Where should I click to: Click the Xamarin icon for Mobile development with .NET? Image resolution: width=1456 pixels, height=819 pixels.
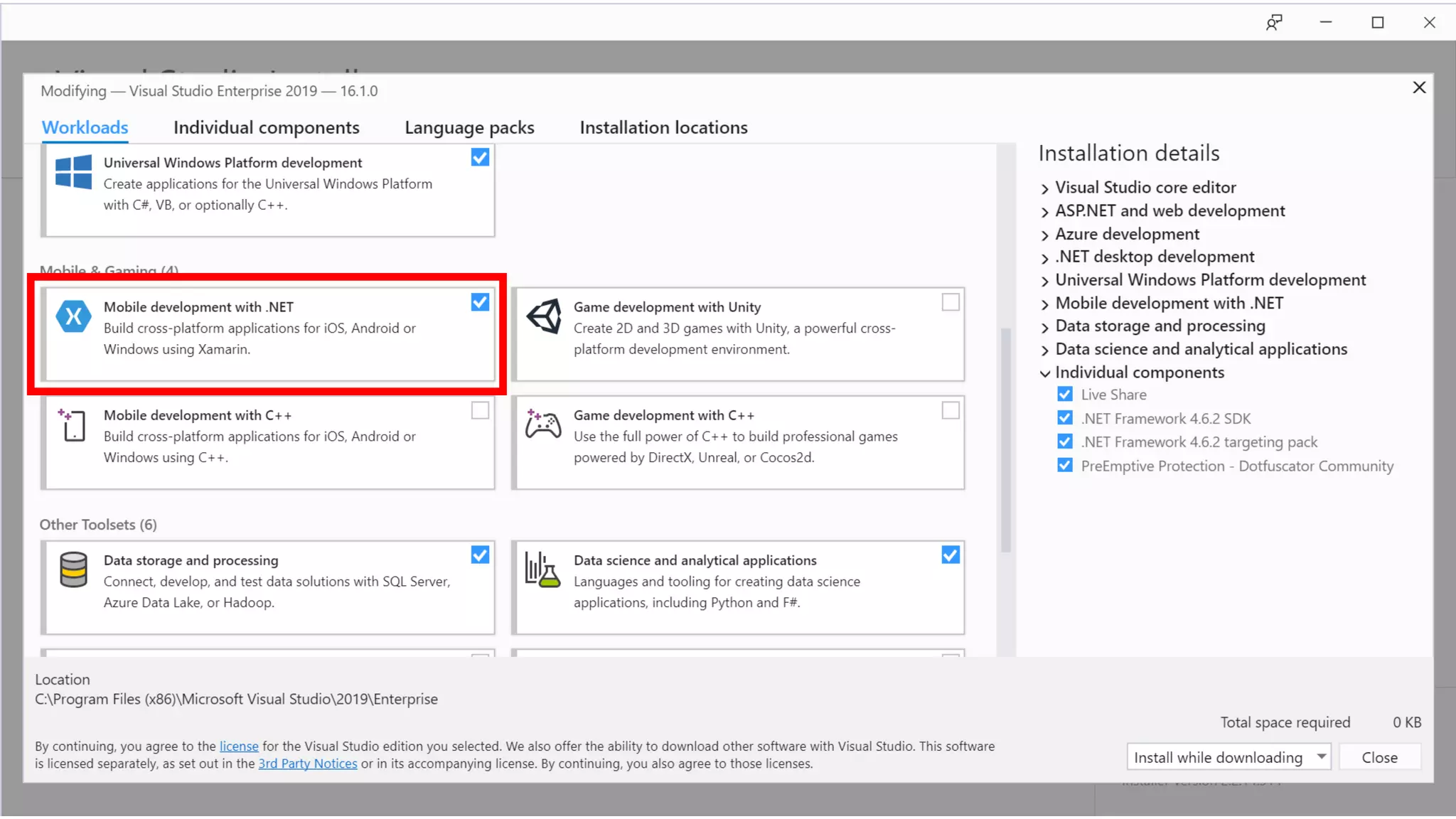click(x=73, y=317)
